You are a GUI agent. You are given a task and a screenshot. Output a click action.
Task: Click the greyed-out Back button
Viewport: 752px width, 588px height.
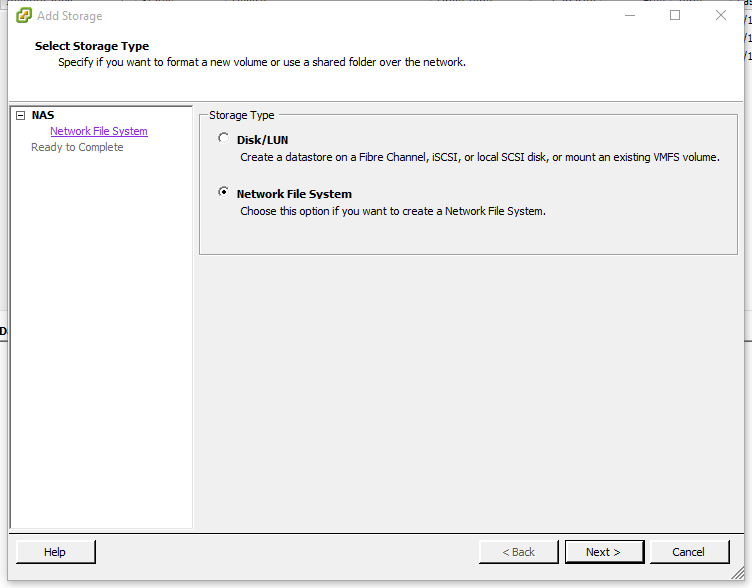(x=518, y=552)
